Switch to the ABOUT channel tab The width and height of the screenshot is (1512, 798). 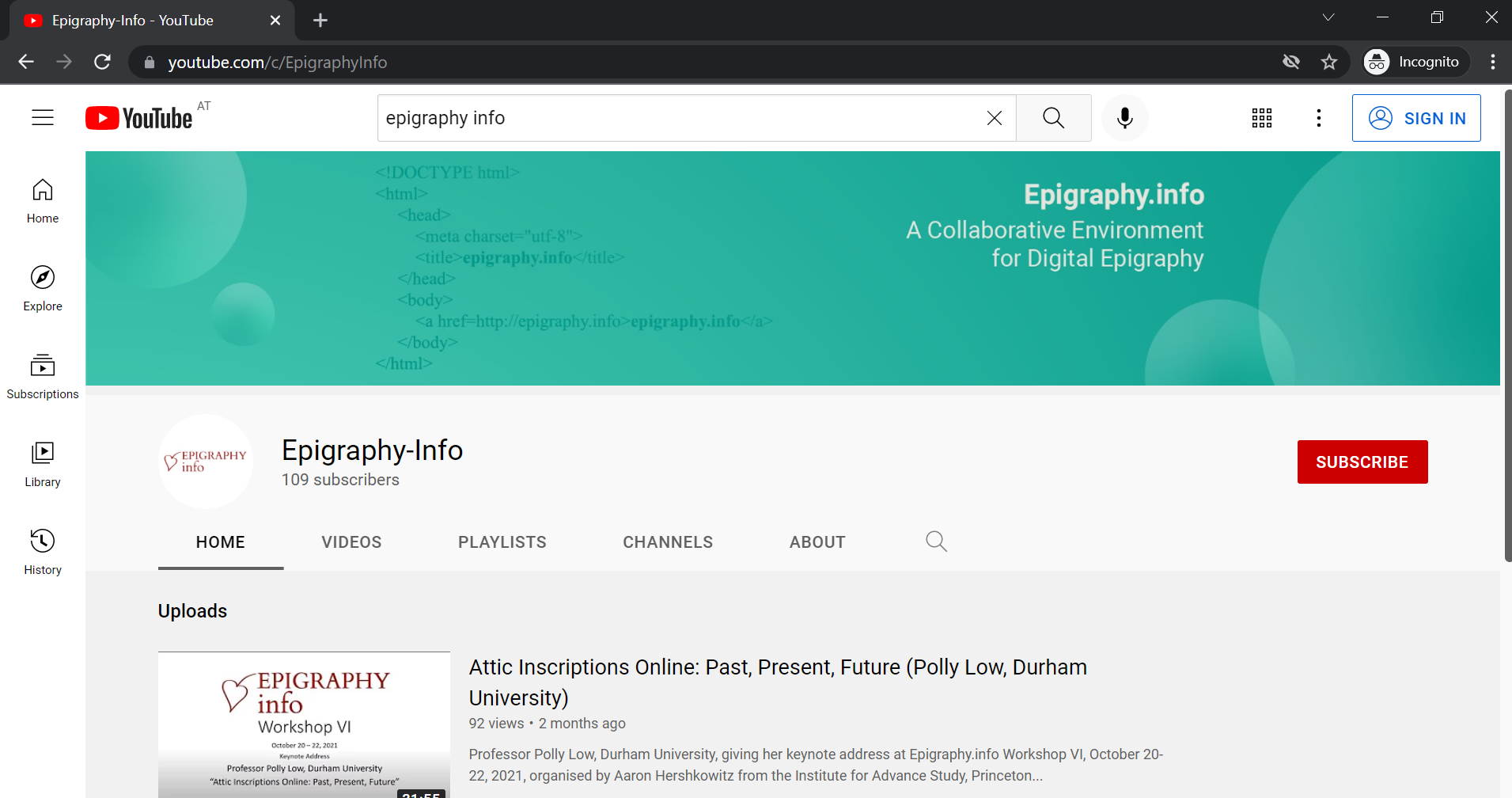(x=817, y=542)
